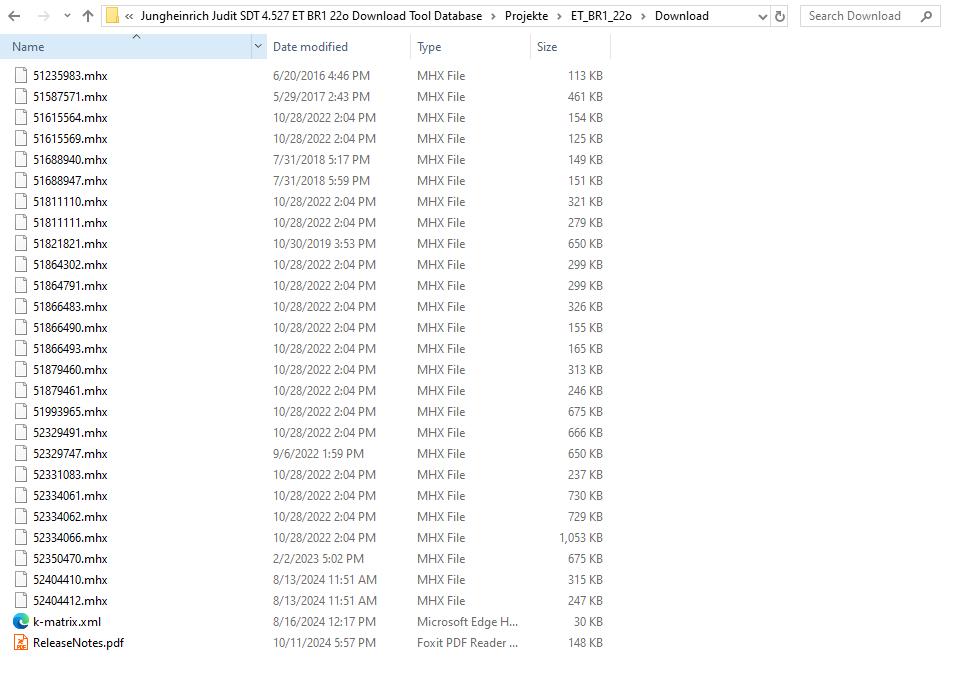Select file icon of 51866490.mhx
The image size is (954, 688).
[21, 327]
